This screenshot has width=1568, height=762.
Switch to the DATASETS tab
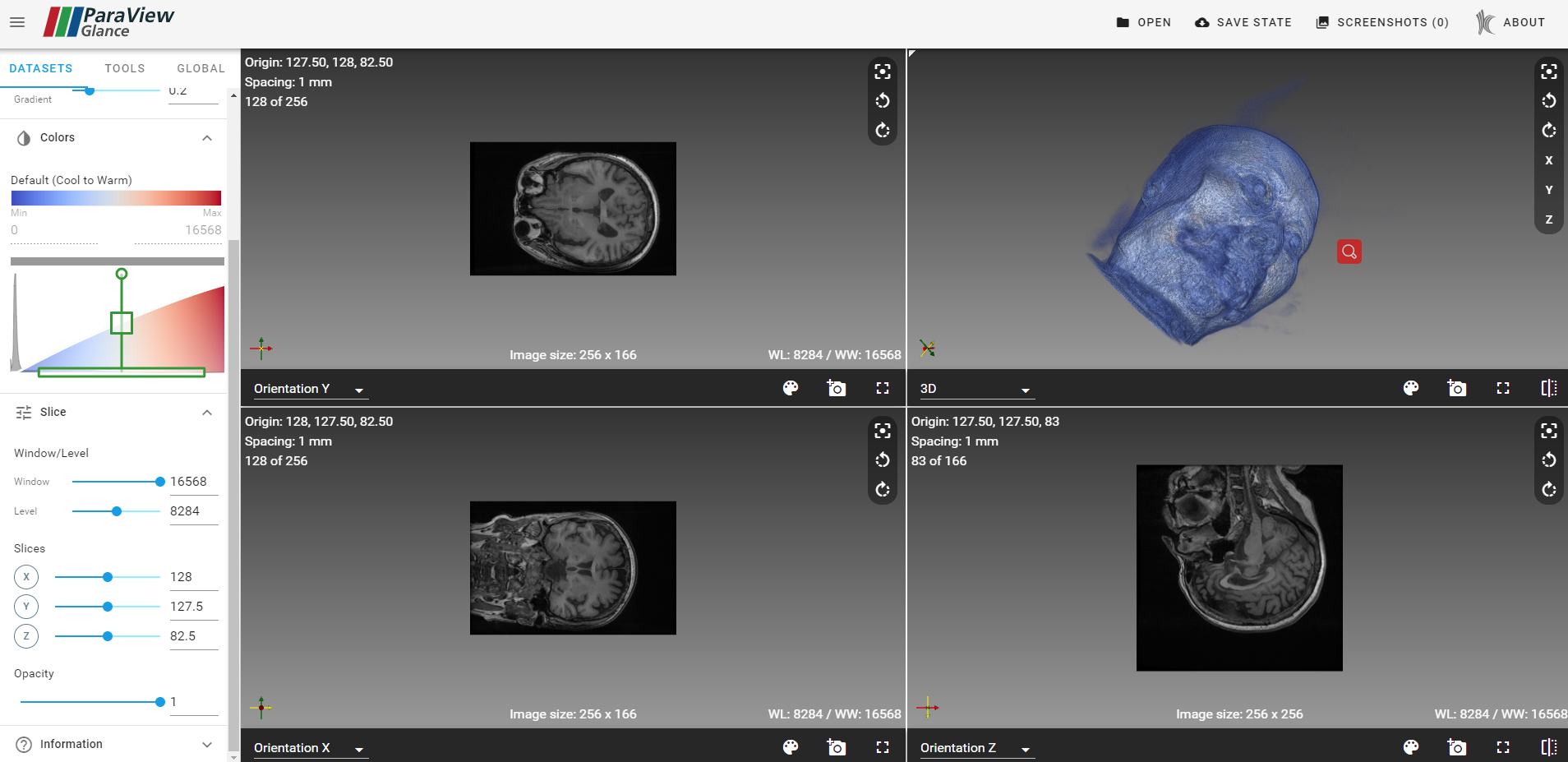[41, 68]
